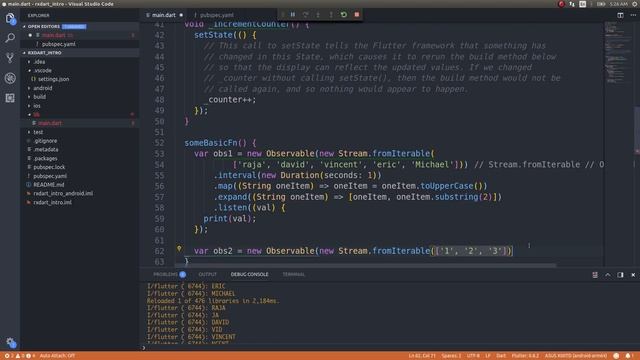Click Auto Attach: Off in status bar

coord(57,356)
